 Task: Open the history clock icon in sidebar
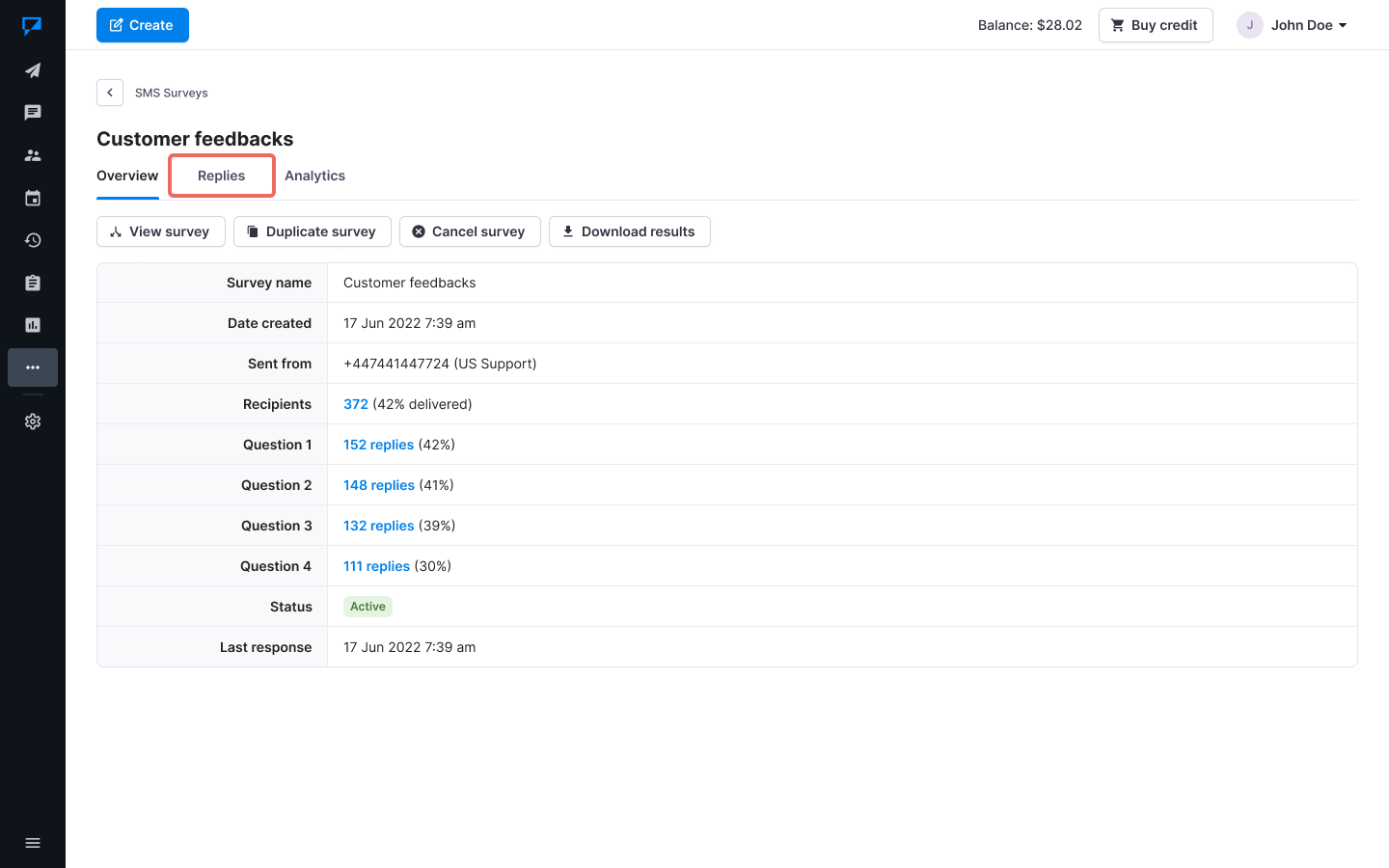point(33,240)
